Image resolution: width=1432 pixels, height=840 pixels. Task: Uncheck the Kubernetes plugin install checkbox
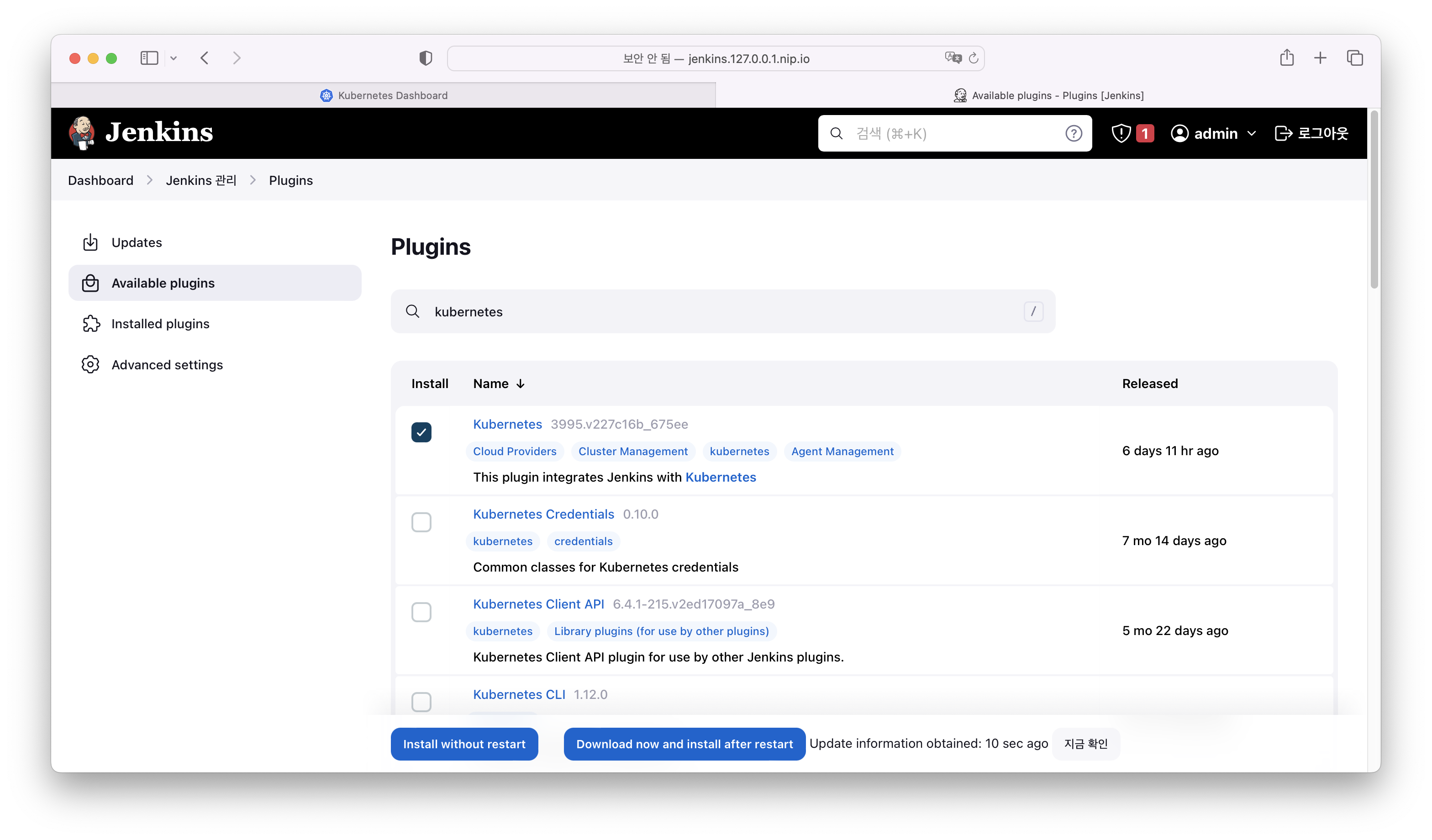pos(421,432)
